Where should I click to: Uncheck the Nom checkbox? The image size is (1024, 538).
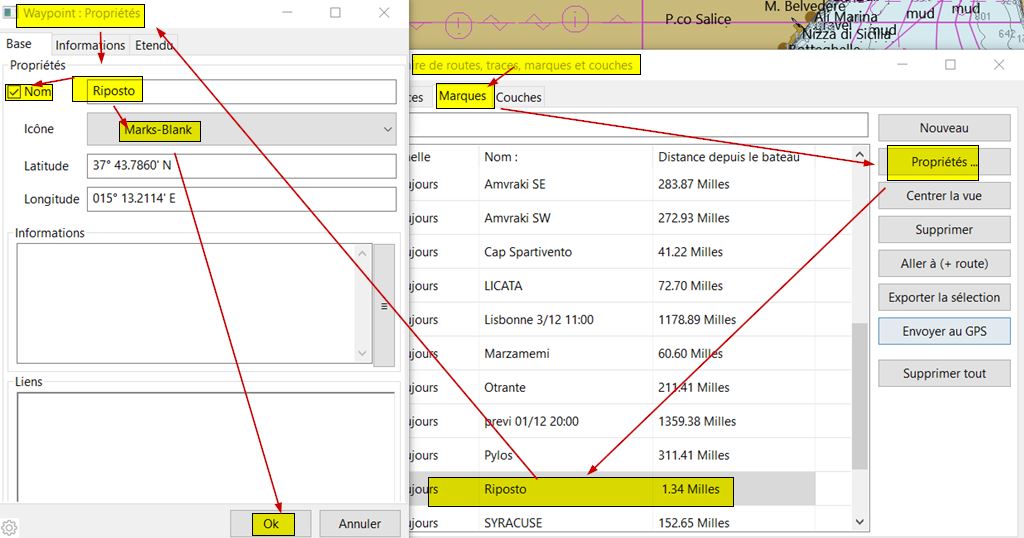click(14, 92)
